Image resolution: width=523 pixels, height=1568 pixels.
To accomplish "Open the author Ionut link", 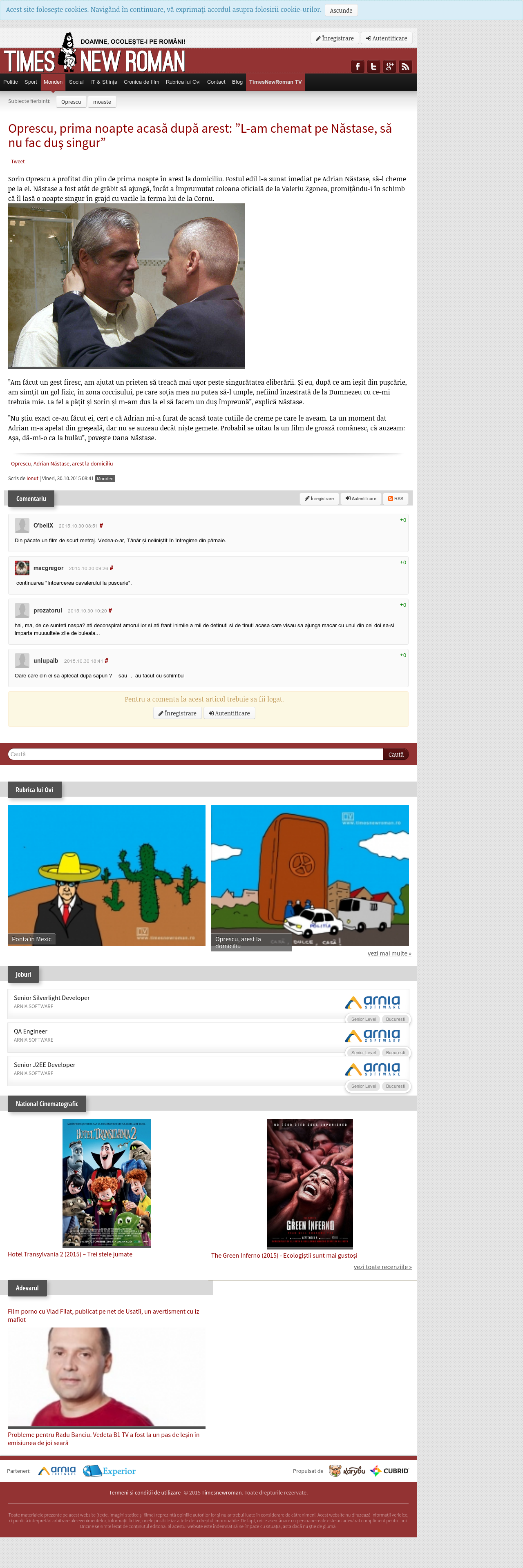I will (32, 479).
